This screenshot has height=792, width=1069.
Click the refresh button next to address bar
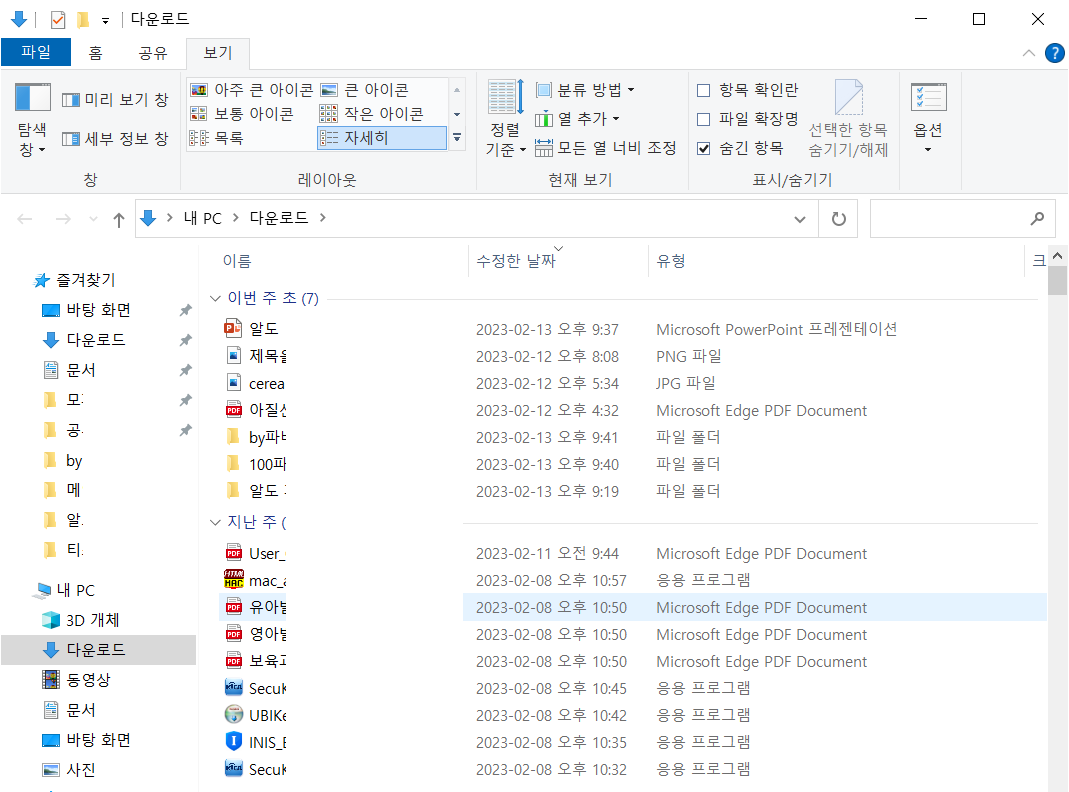click(x=838, y=218)
